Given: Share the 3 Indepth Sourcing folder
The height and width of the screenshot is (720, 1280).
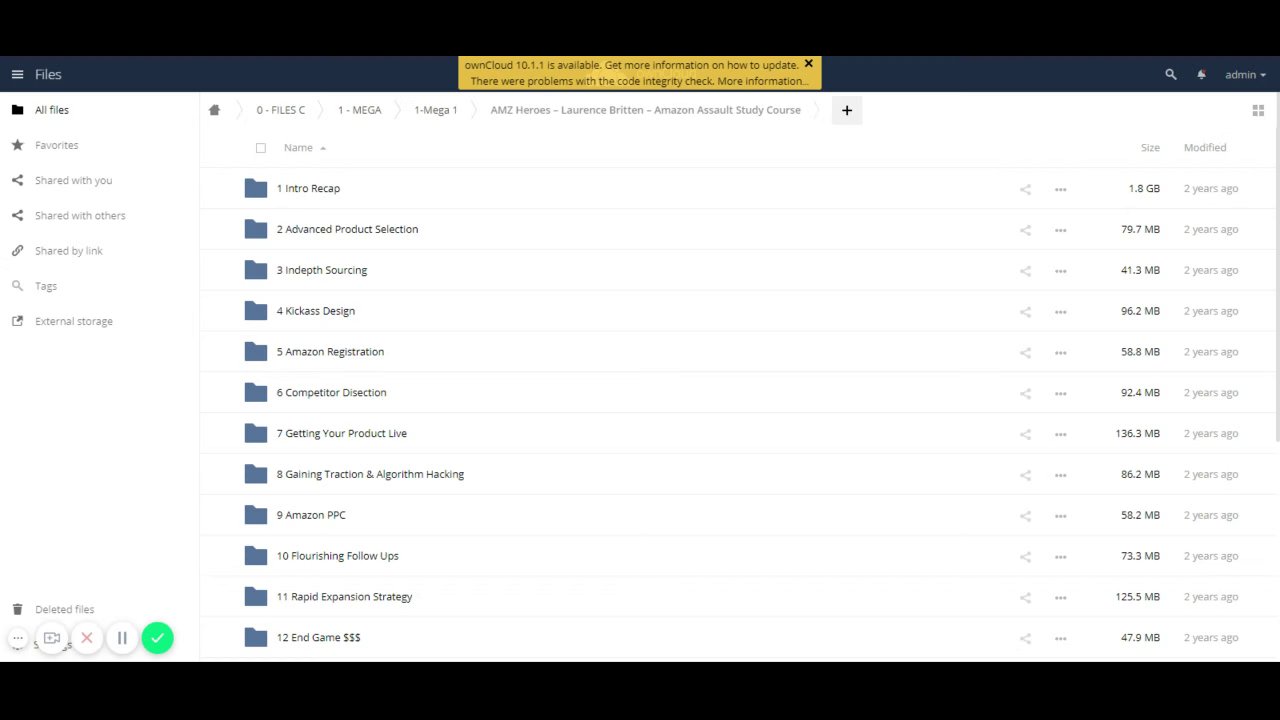Looking at the screenshot, I should click(1025, 271).
